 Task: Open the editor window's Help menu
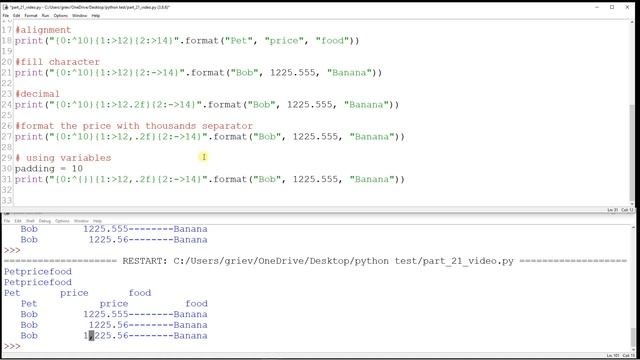point(96,16)
